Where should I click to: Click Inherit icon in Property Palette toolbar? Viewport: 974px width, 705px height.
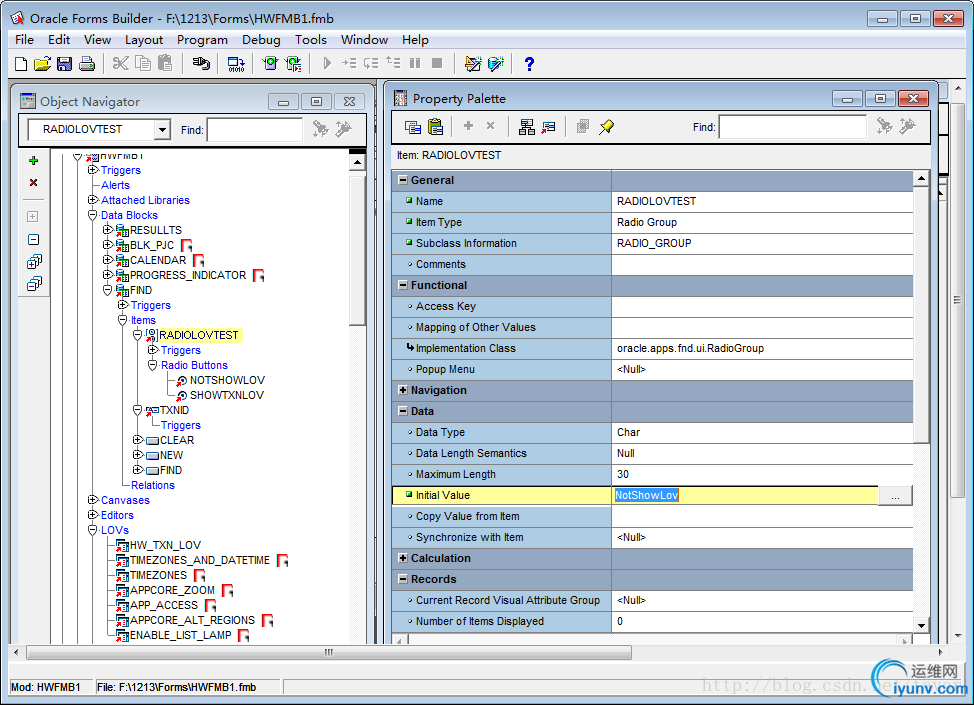coord(548,127)
